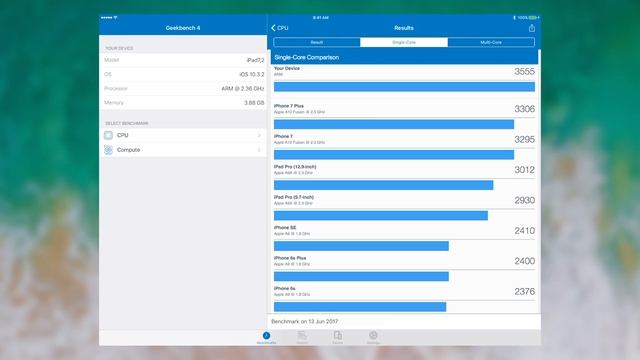This screenshot has height=360, width=640.
Task: Open the Benchmarks tab icon
Action: [267, 336]
